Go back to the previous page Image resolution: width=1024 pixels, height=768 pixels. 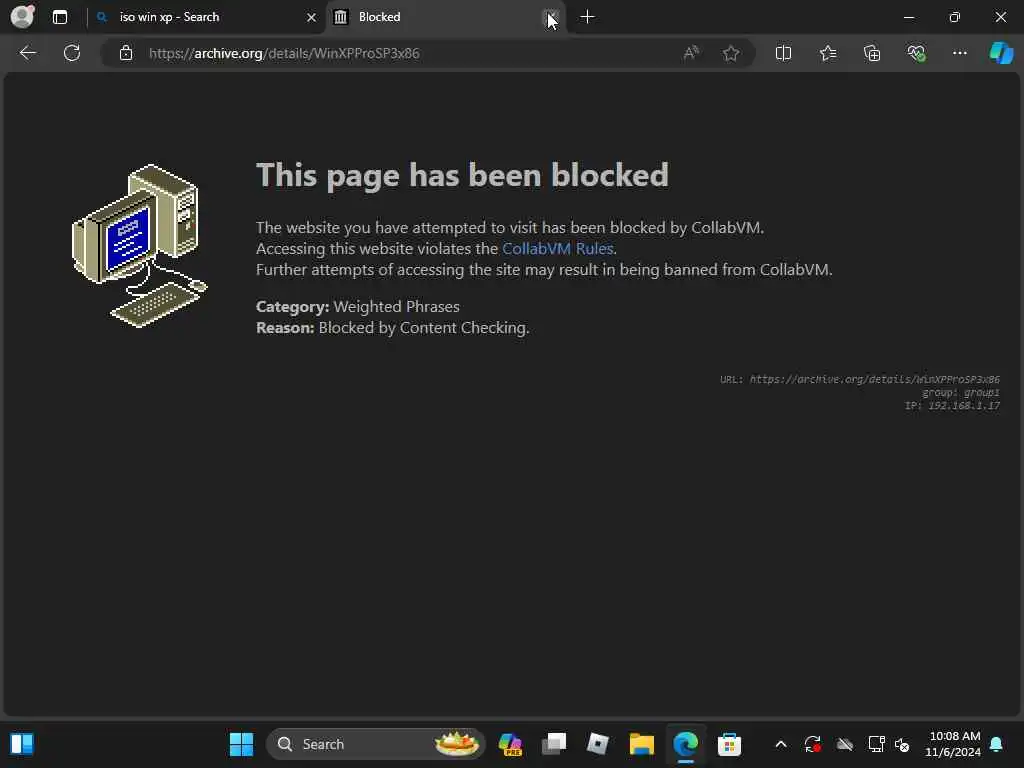pyautogui.click(x=27, y=53)
